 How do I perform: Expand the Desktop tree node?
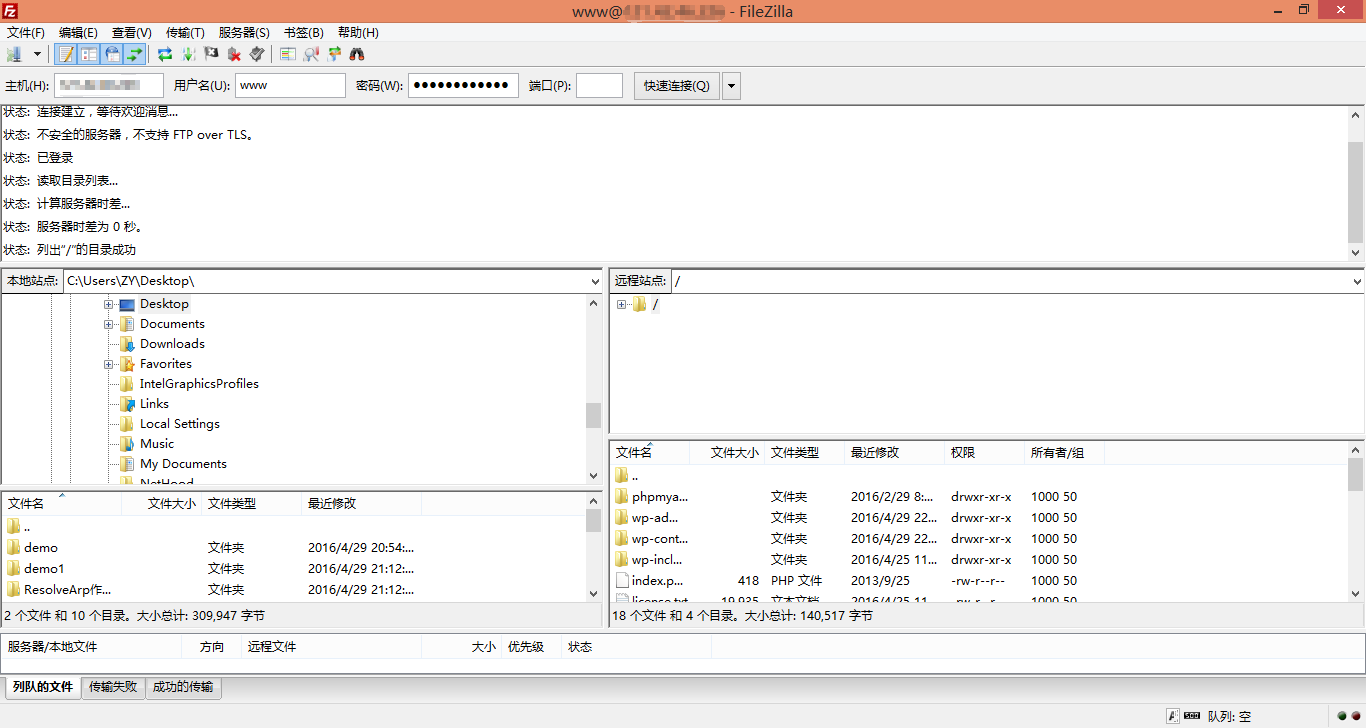point(108,304)
